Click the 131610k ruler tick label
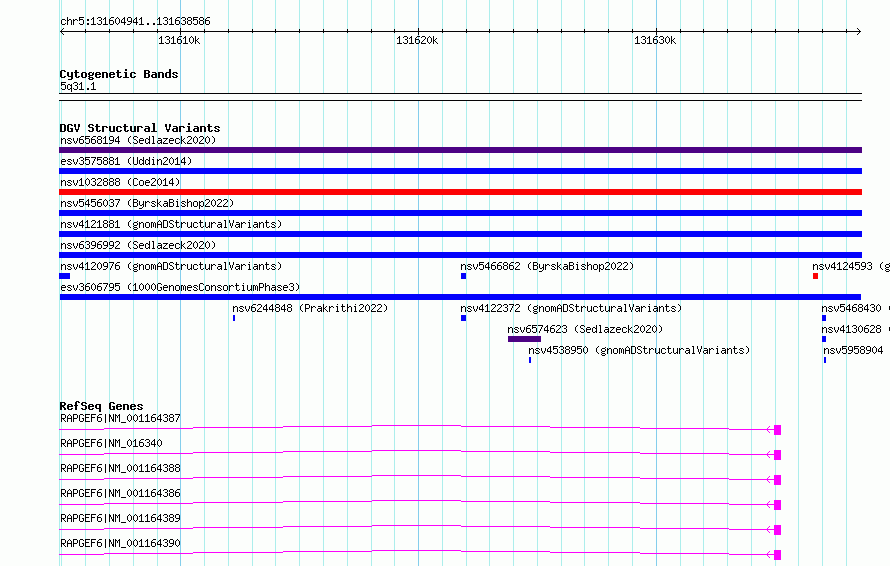890x566 pixels. (x=179, y=40)
